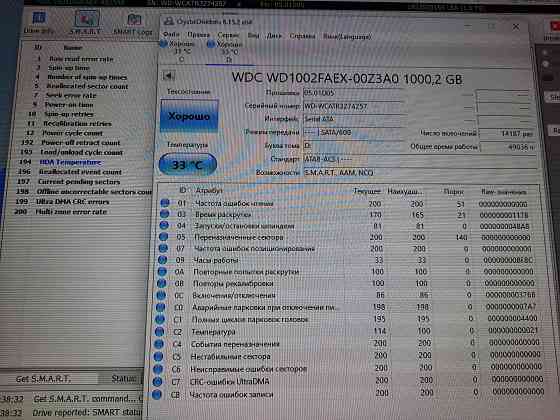Select the D: drive tab showing 33 °C
This screenshot has height=420, width=560.
(229, 52)
